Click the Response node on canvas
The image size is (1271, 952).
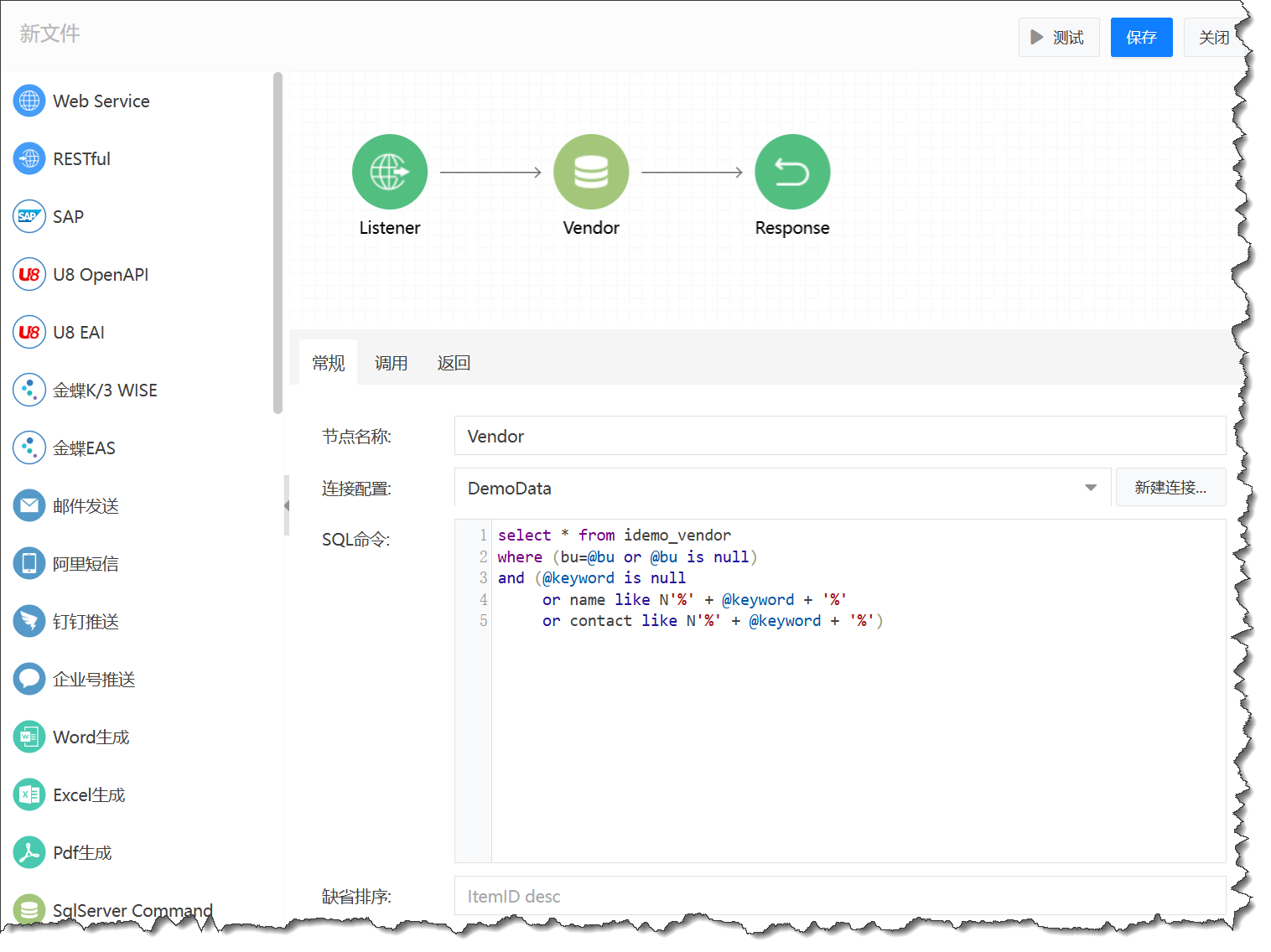pyautogui.click(x=792, y=173)
